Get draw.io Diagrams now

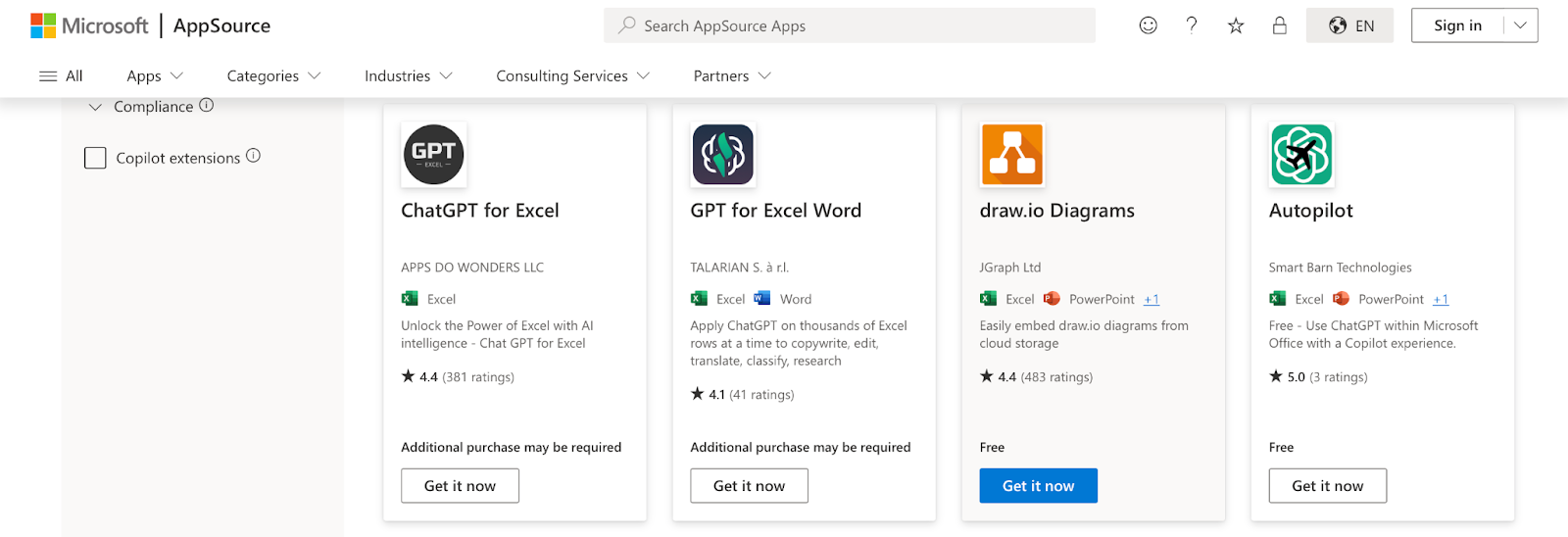pos(1039,486)
